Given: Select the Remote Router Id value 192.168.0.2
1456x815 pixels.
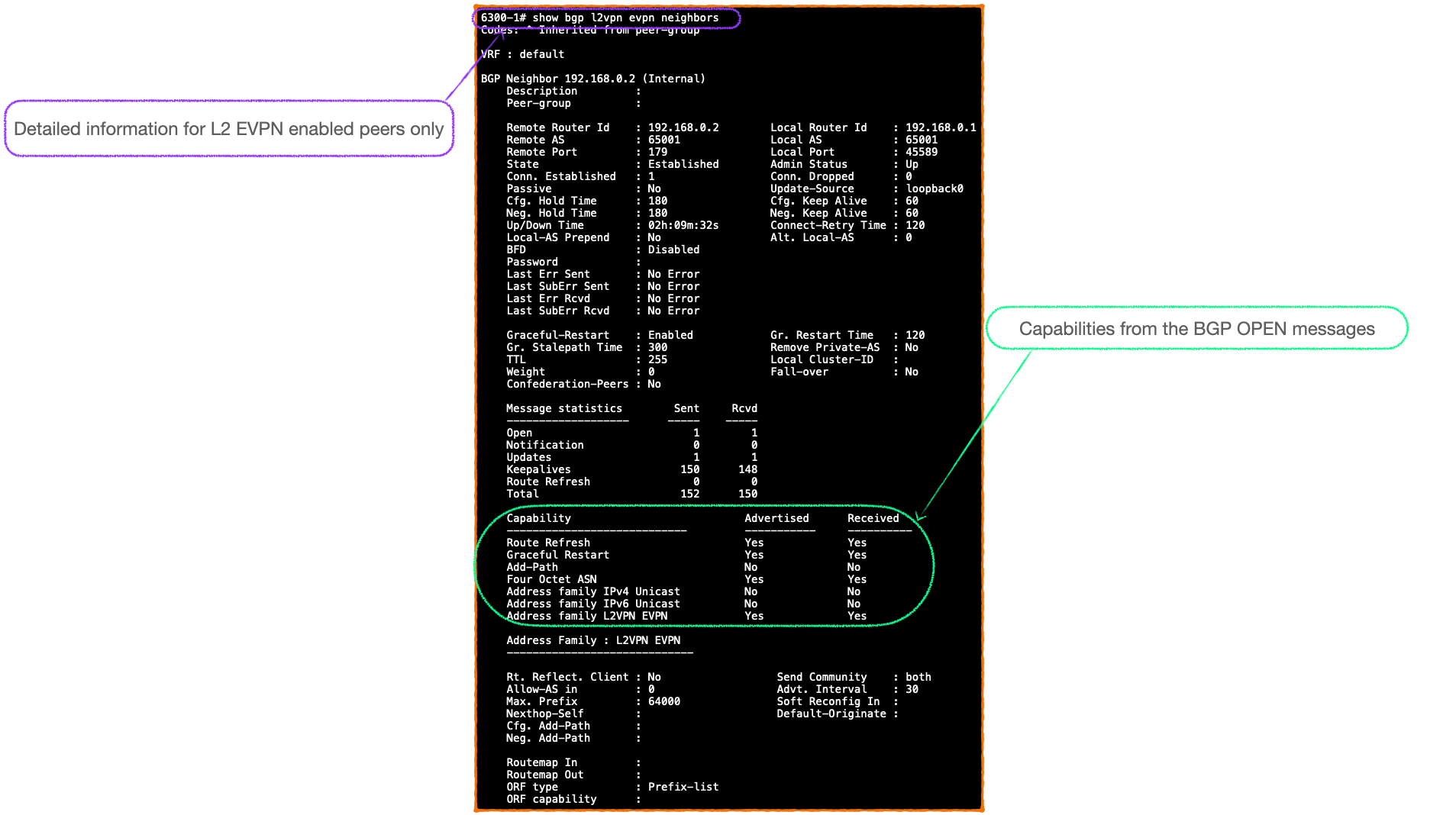Looking at the screenshot, I should [x=683, y=127].
